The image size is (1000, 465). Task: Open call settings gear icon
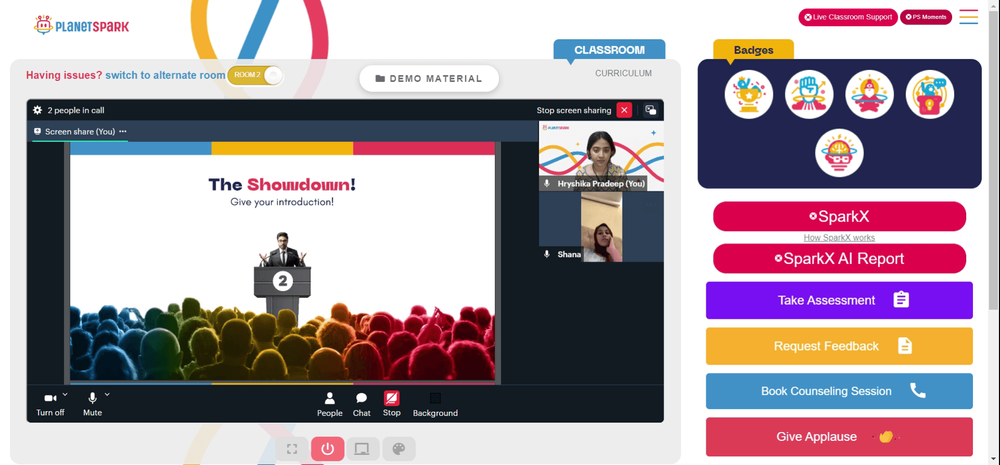[x=38, y=110]
